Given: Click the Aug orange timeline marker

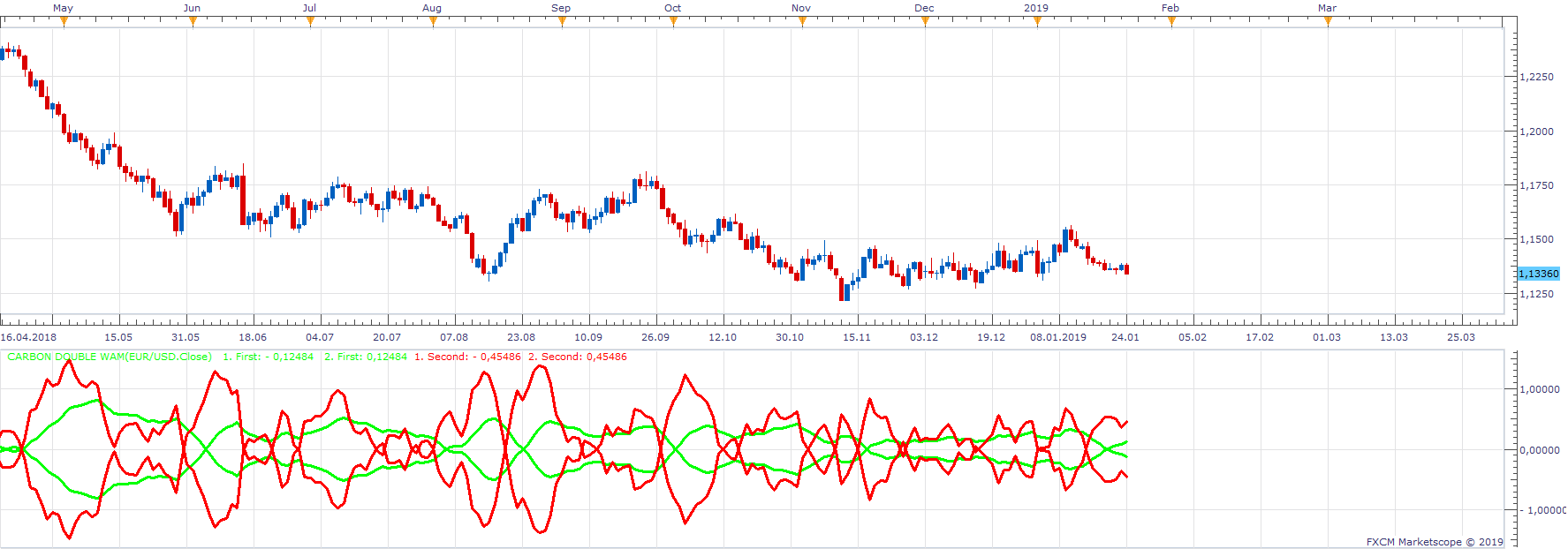Looking at the screenshot, I should [433, 22].
